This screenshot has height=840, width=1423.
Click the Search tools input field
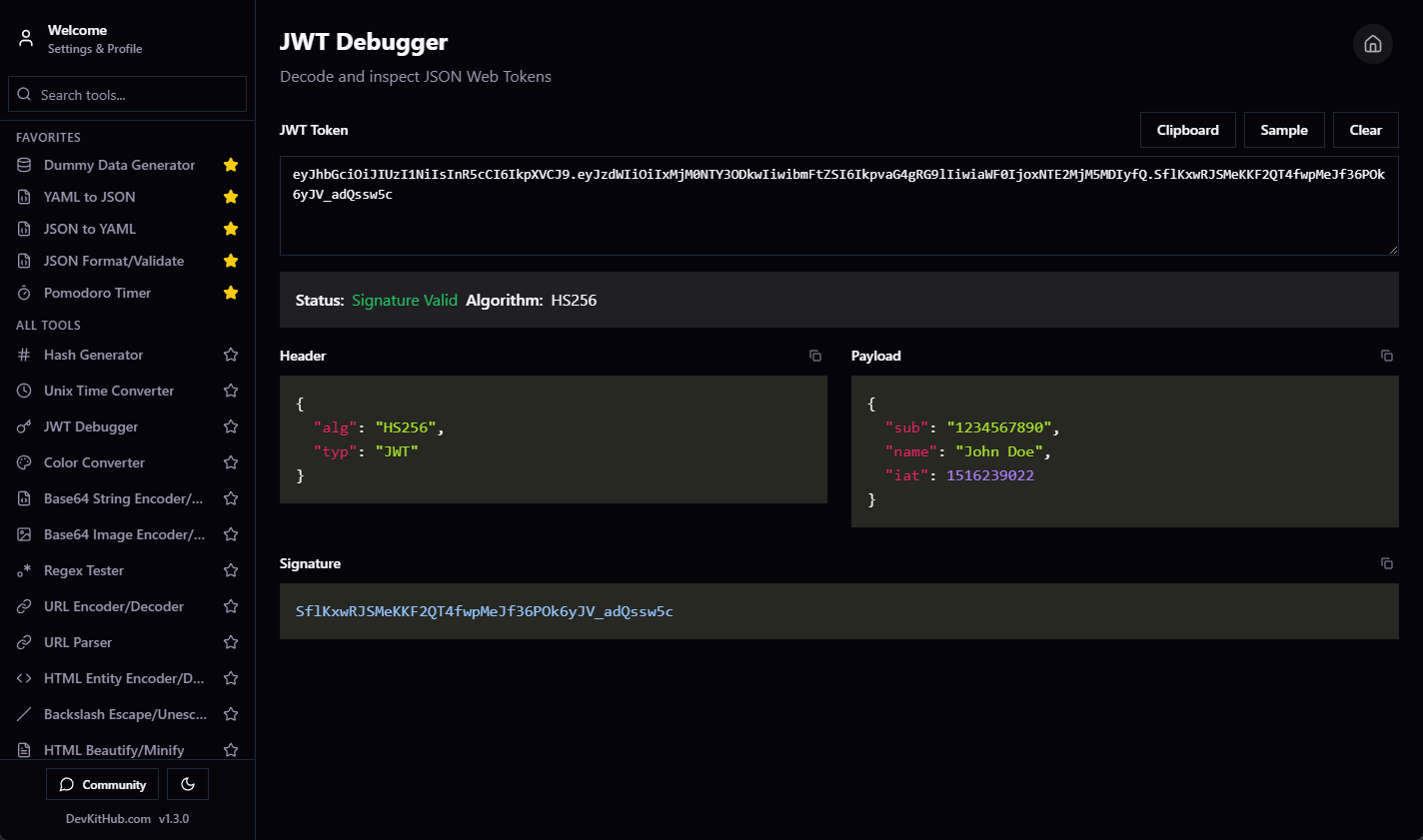coord(138,95)
